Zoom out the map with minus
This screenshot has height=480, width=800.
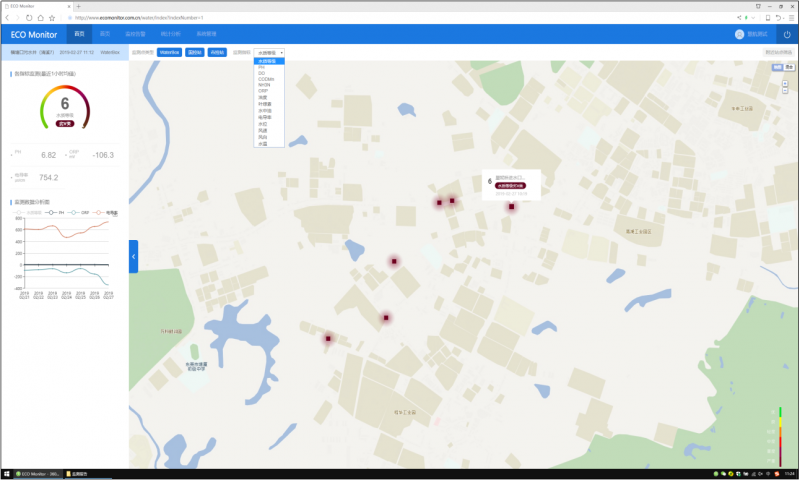[785, 90]
